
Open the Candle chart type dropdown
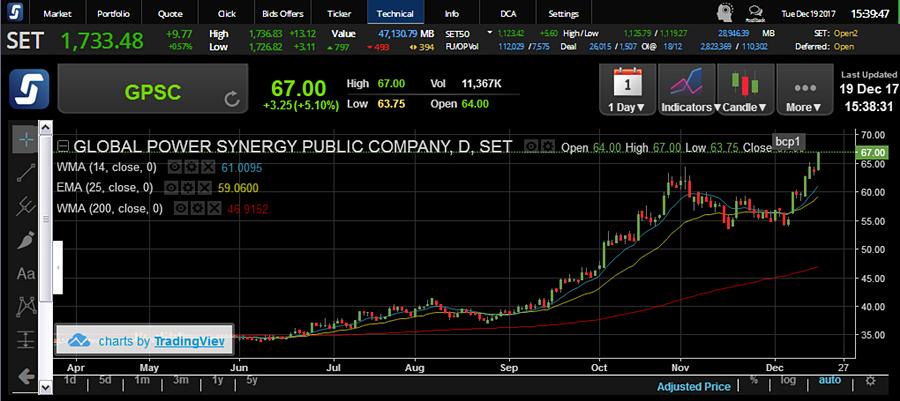tap(745, 89)
